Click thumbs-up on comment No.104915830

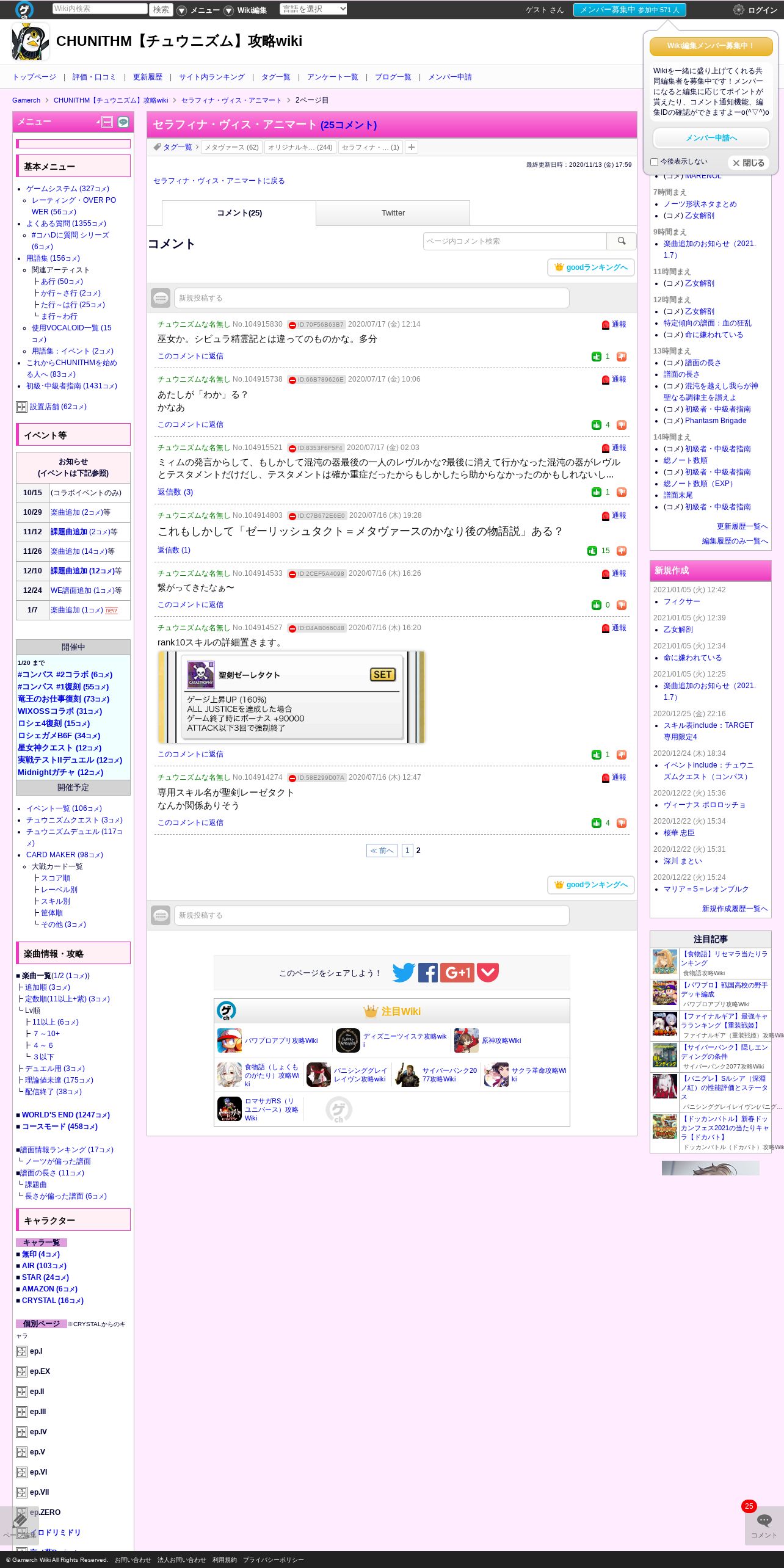tap(597, 357)
